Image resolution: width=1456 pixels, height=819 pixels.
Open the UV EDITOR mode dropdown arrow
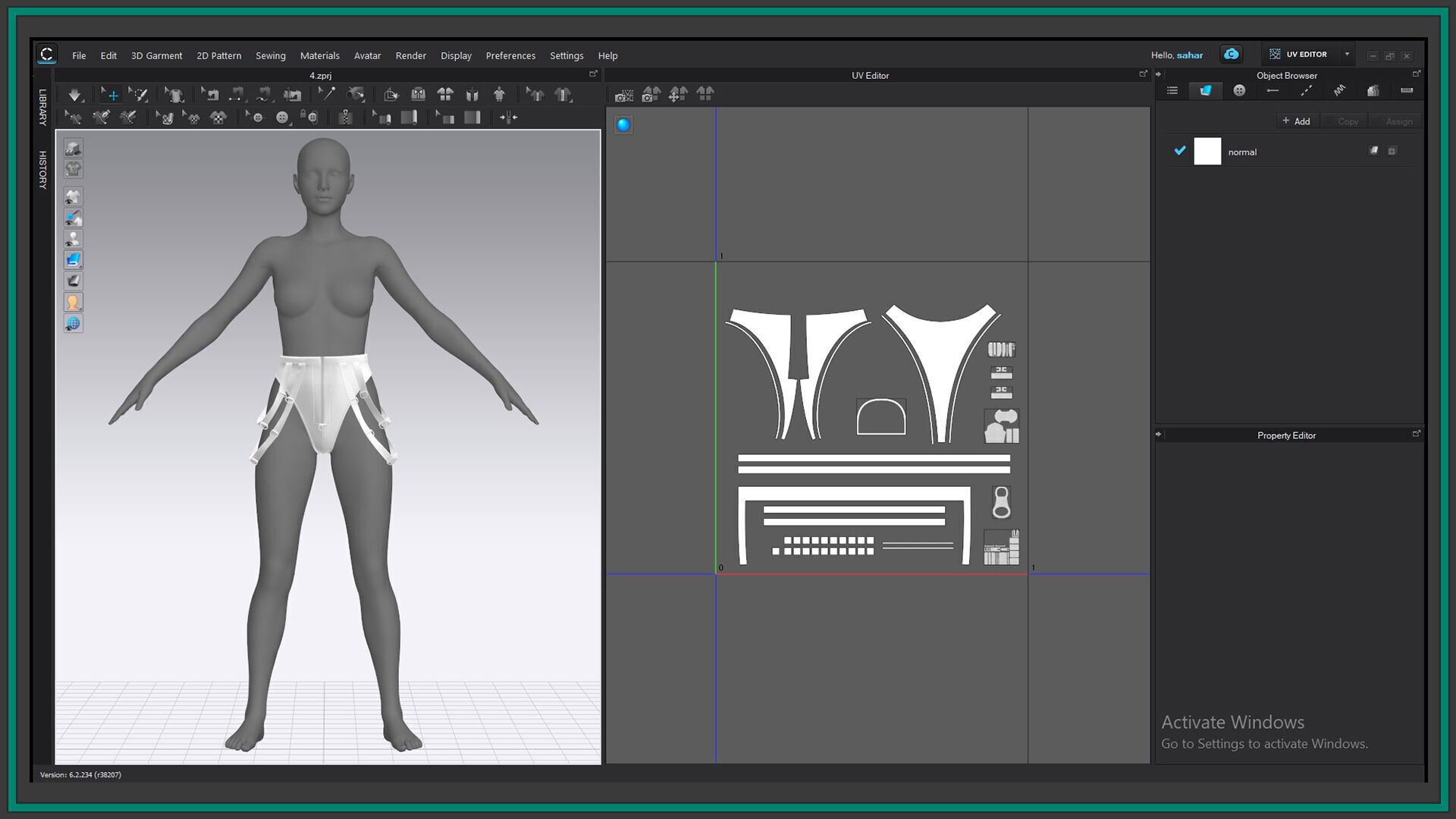coord(1347,55)
